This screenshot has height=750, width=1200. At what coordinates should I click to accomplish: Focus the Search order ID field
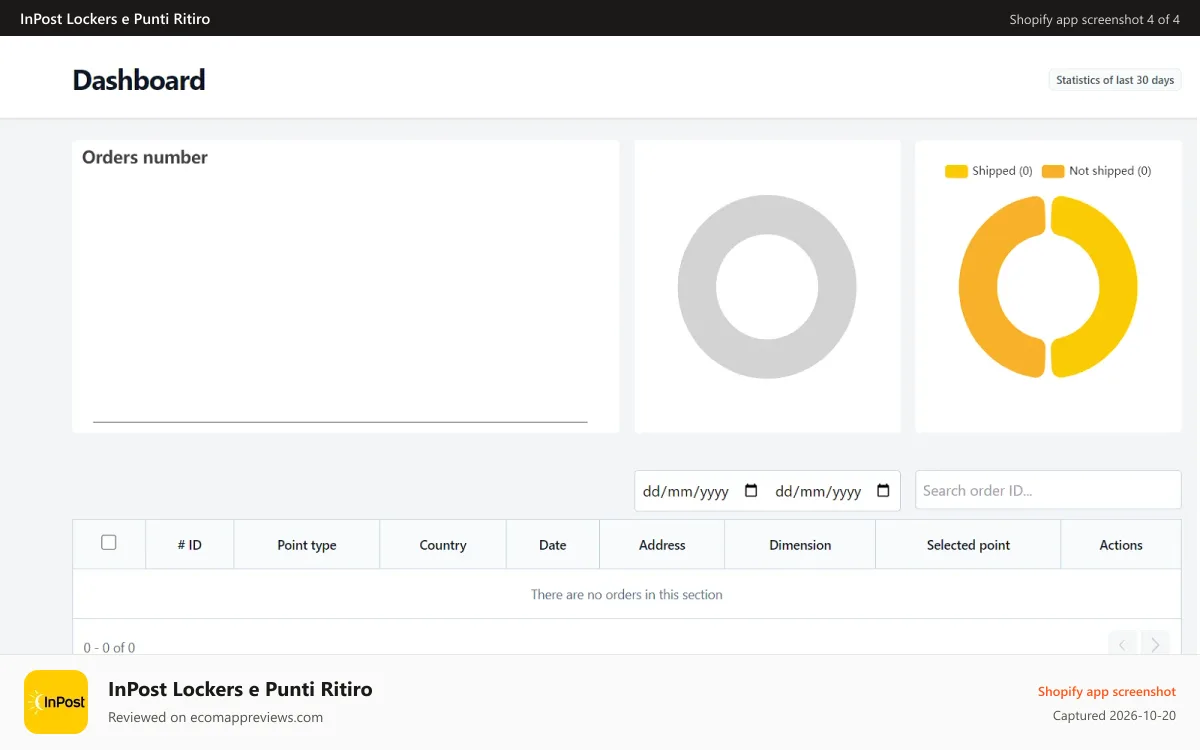[x=1048, y=490]
